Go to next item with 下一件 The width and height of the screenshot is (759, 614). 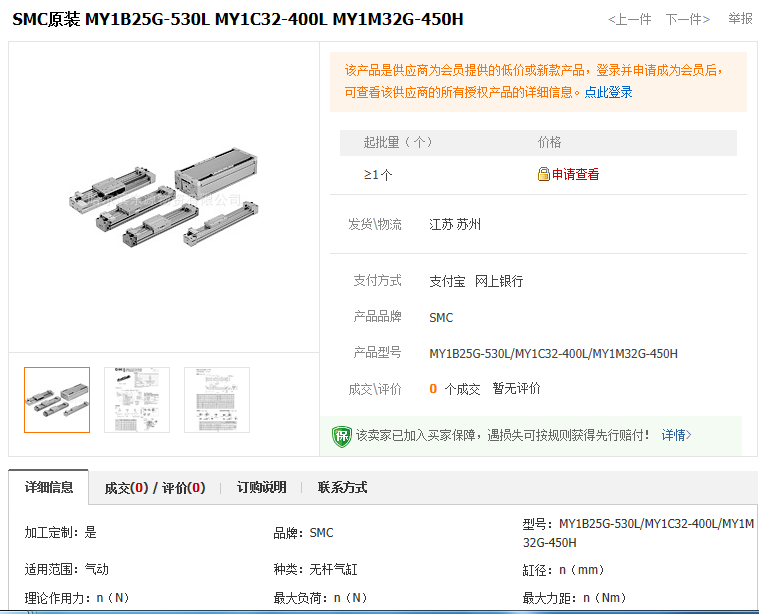(x=687, y=19)
